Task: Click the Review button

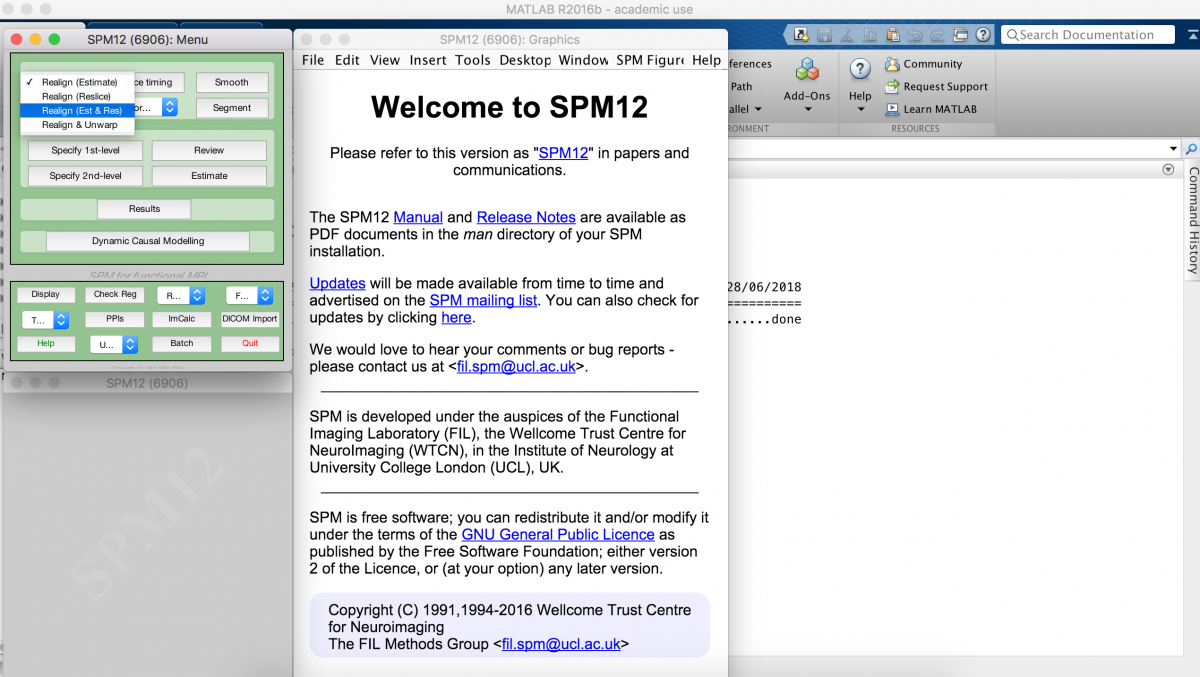Action: tap(210, 150)
